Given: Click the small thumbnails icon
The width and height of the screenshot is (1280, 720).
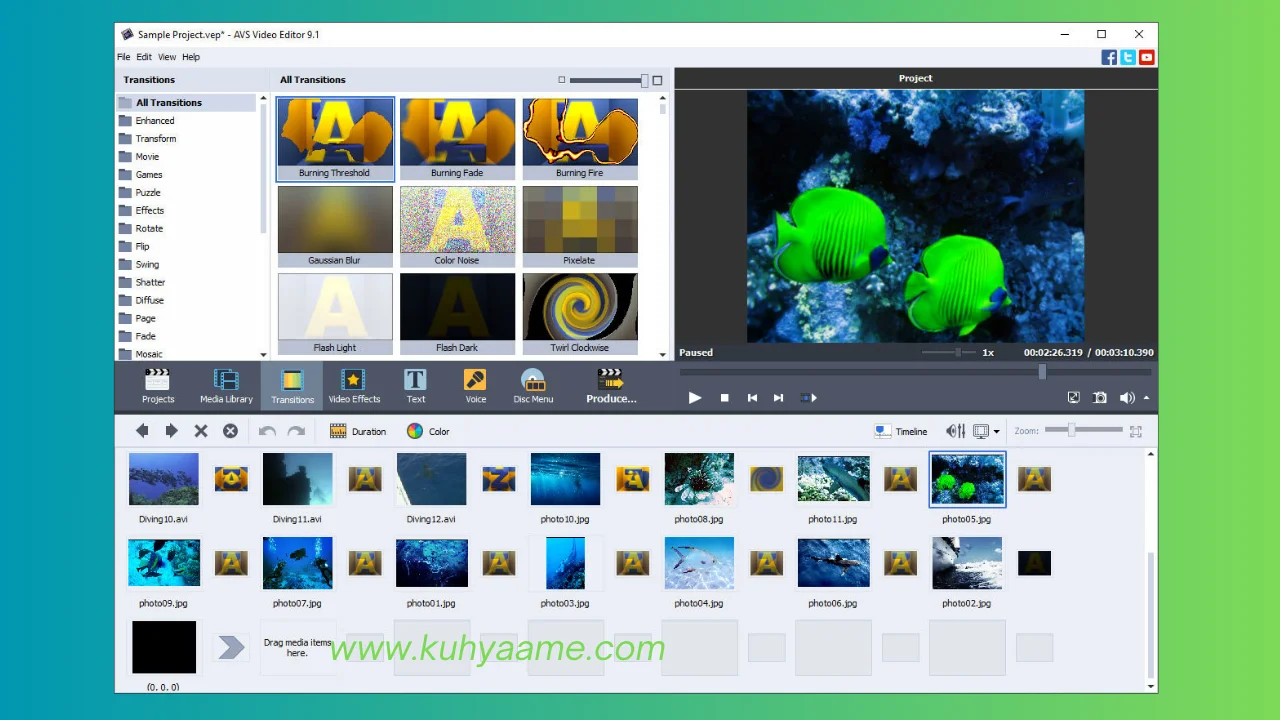Looking at the screenshot, I should click(x=562, y=80).
